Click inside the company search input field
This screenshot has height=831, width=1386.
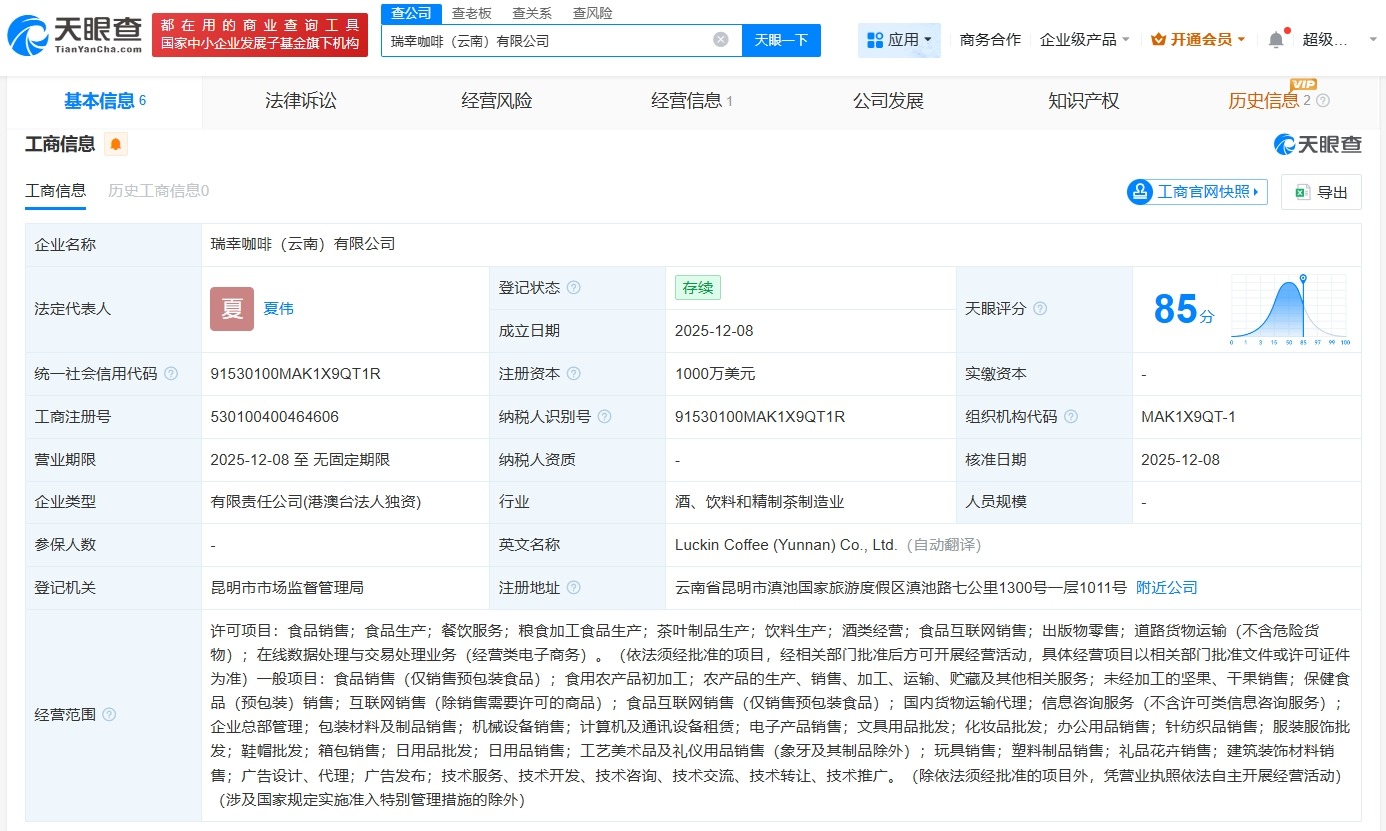[x=550, y=38]
